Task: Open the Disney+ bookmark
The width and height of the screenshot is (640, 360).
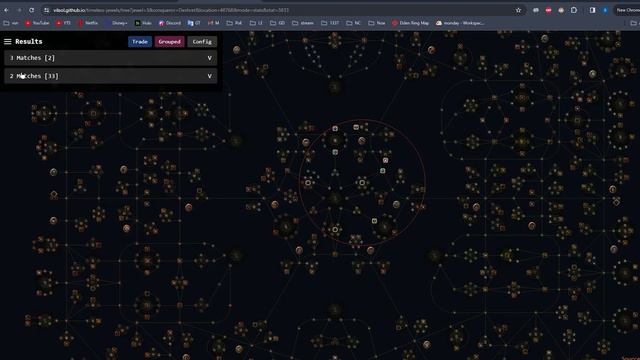Action: pyautogui.click(x=116, y=23)
